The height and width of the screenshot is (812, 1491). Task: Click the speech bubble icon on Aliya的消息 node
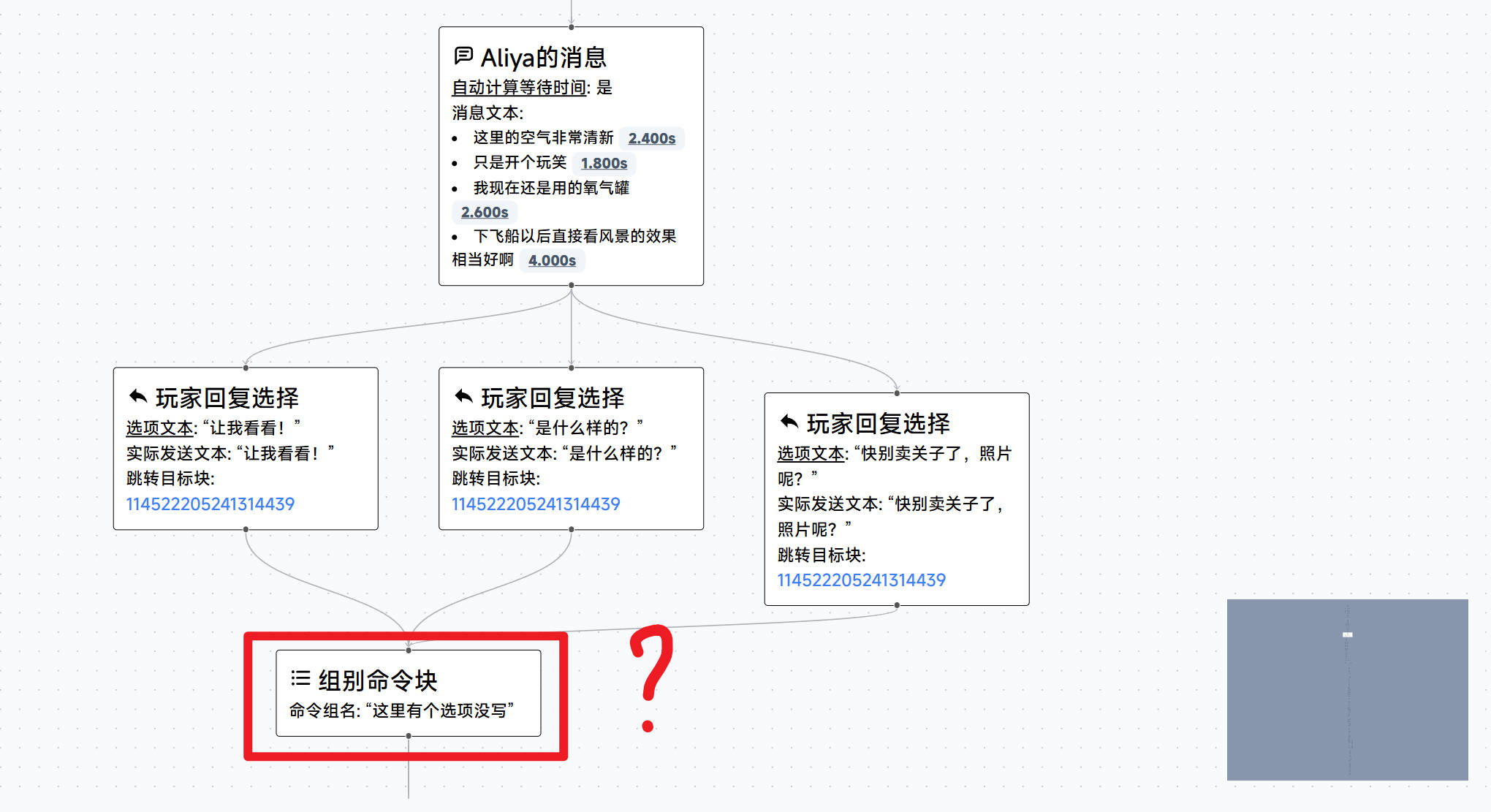(x=462, y=56)
